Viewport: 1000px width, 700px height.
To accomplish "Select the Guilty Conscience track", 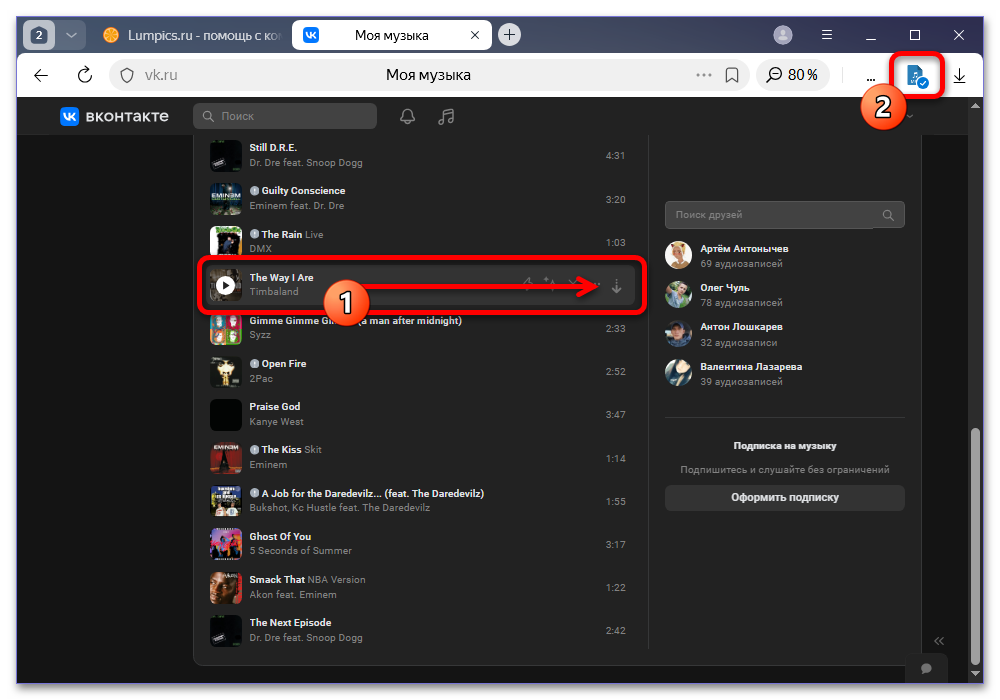I will click(304, 191).
